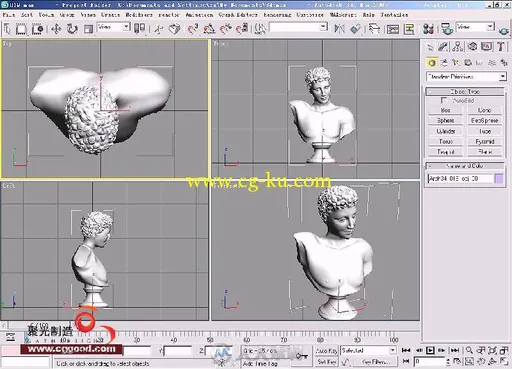Click the Quick Render teapot icon
Screen dimensions: 512x369
click(x=504, y=31)
